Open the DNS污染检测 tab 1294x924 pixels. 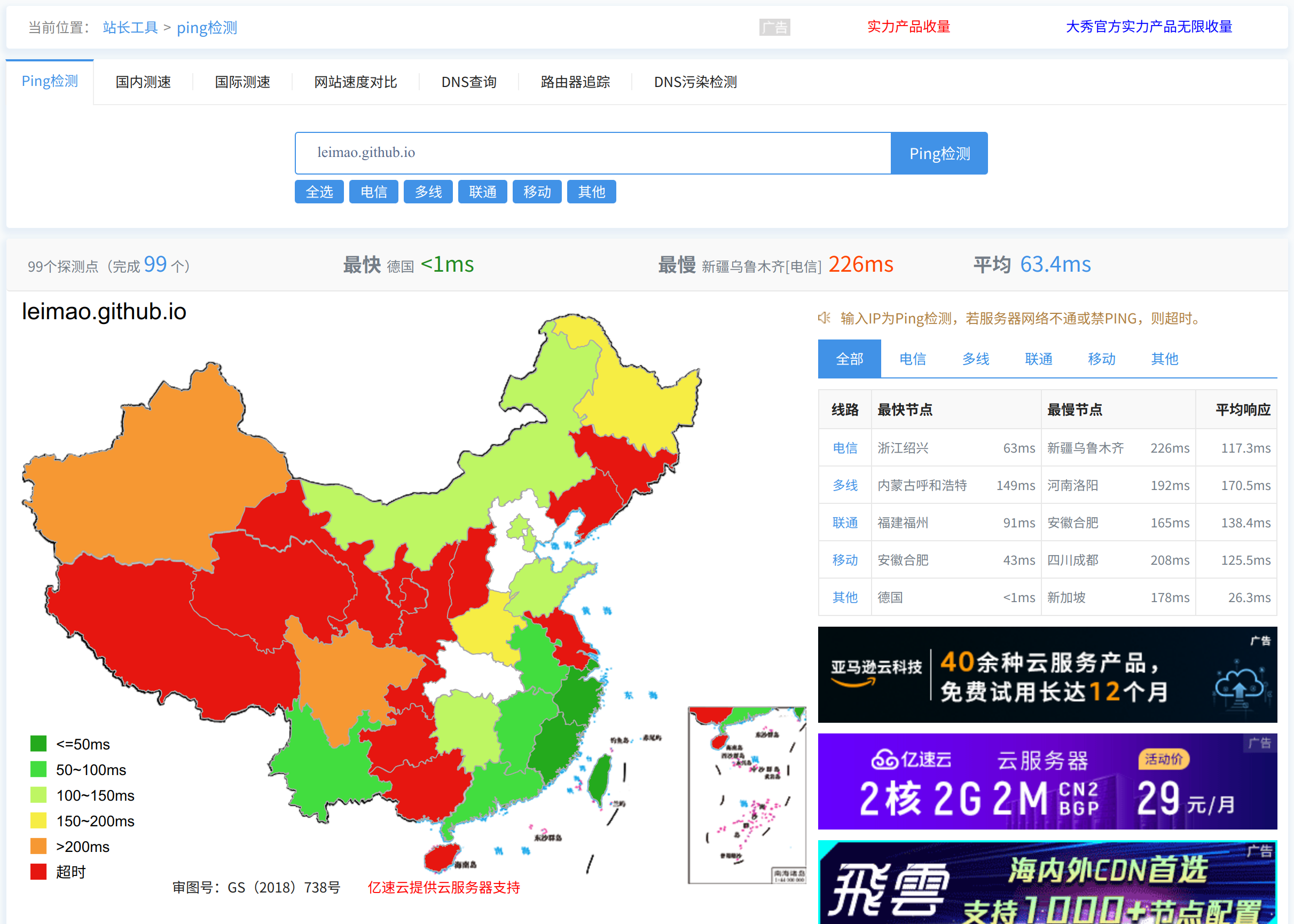695,82
